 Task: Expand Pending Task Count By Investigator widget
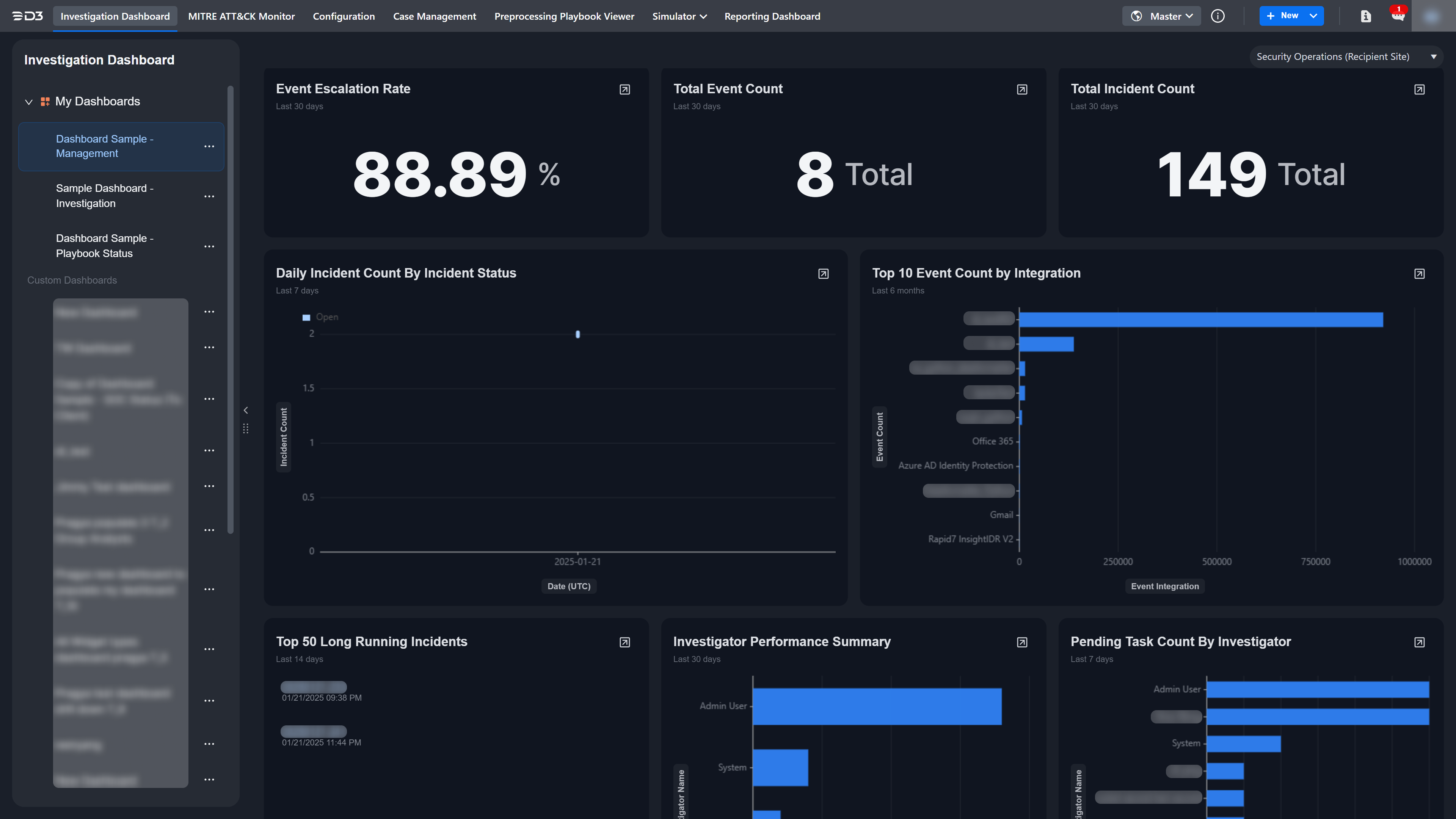click(1419, 643)
